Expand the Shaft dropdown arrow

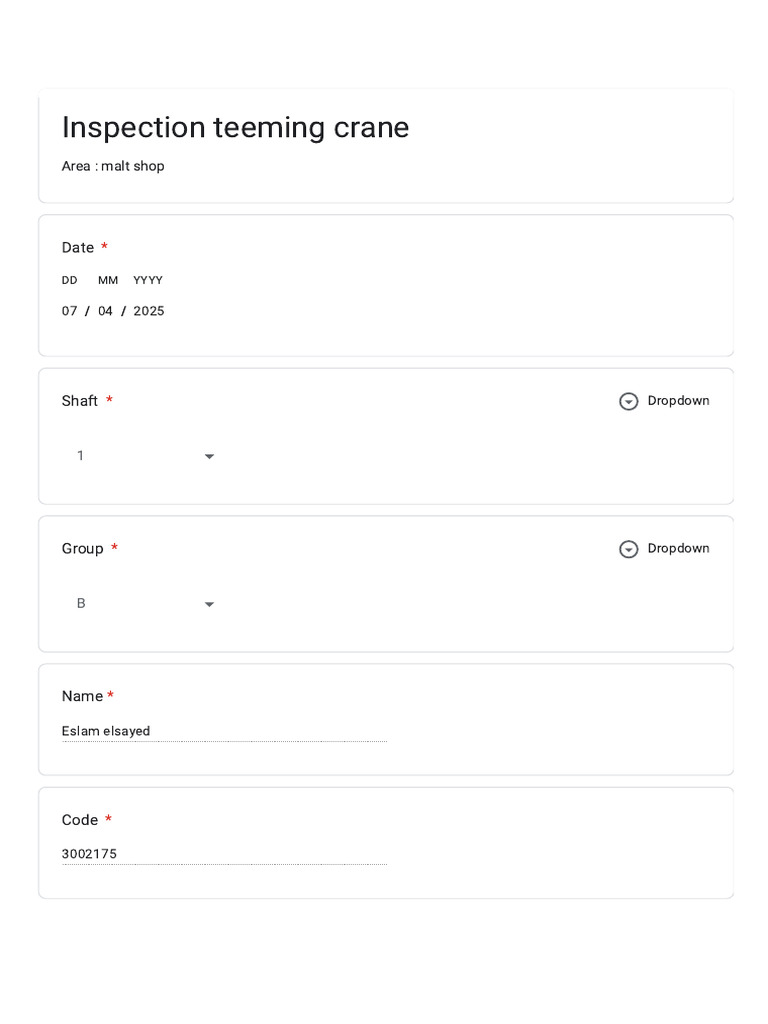(x=209, y=457)
